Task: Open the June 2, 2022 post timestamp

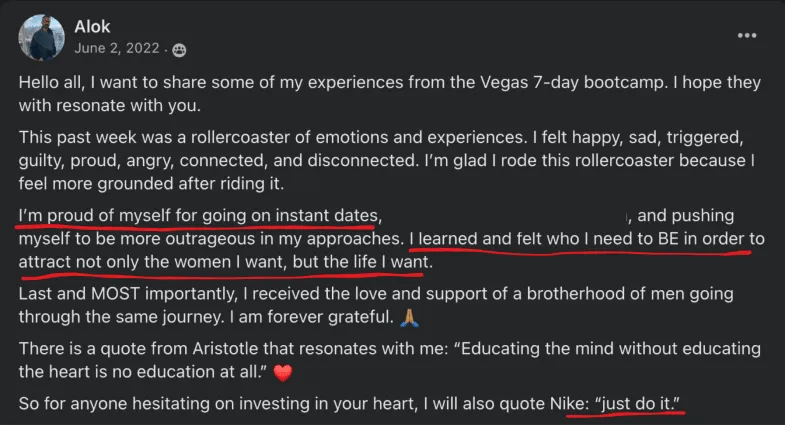Action: (117, 48)
